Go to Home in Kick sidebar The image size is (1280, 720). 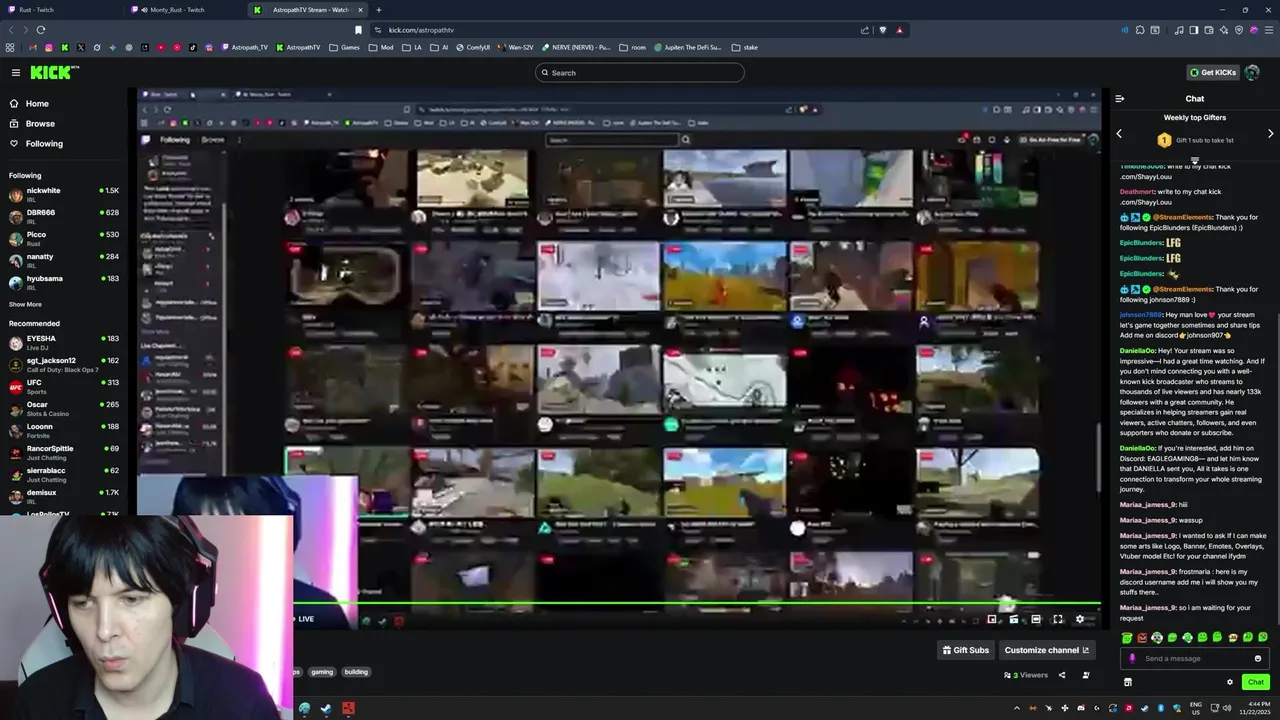[x=36, y=104]
